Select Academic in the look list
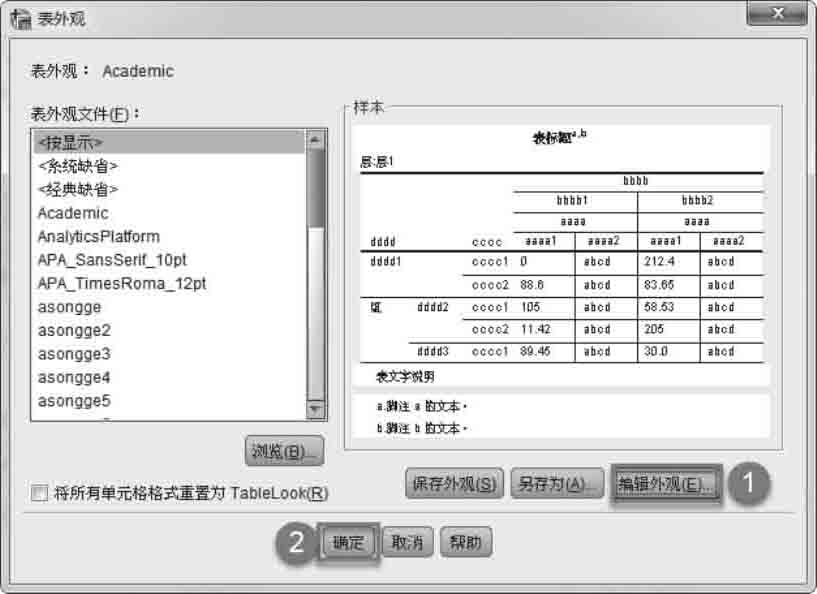The image size is (817, 594). pyautogui.click(x=169, y=213)
